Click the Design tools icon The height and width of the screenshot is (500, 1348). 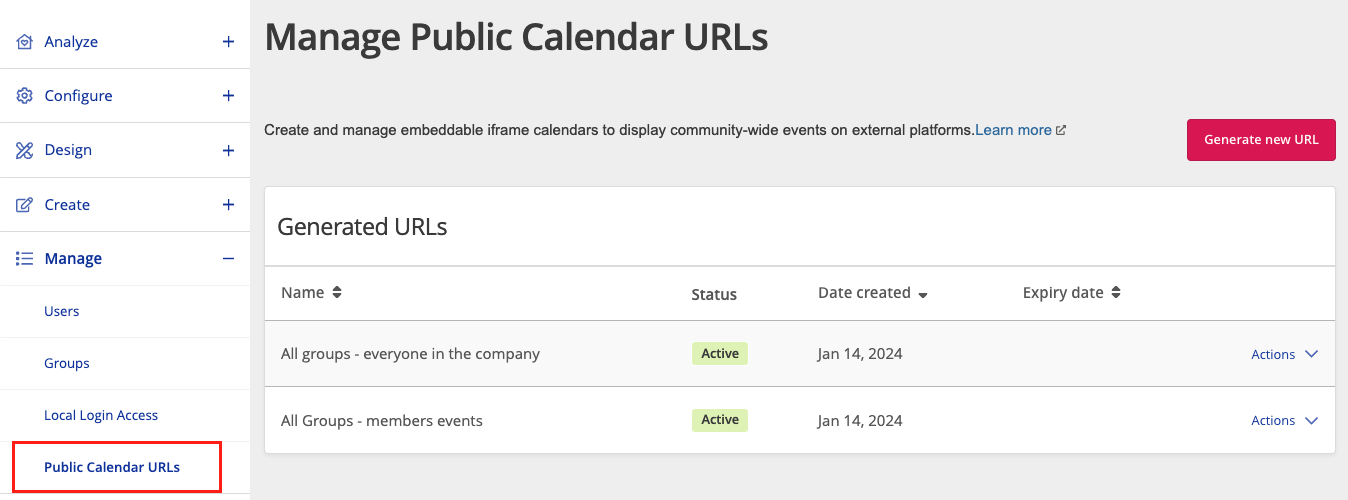pyautogui.click(x=25, y=150)
